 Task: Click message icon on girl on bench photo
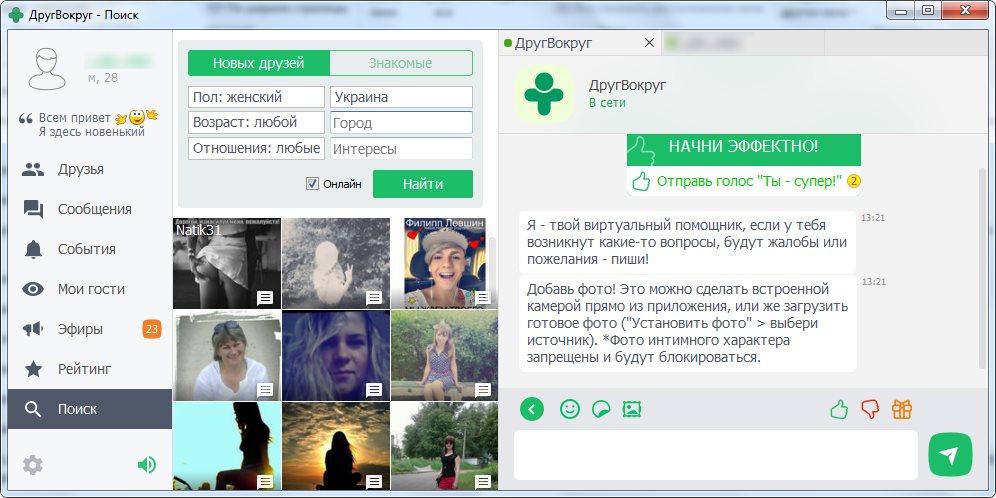coord(483,389)
